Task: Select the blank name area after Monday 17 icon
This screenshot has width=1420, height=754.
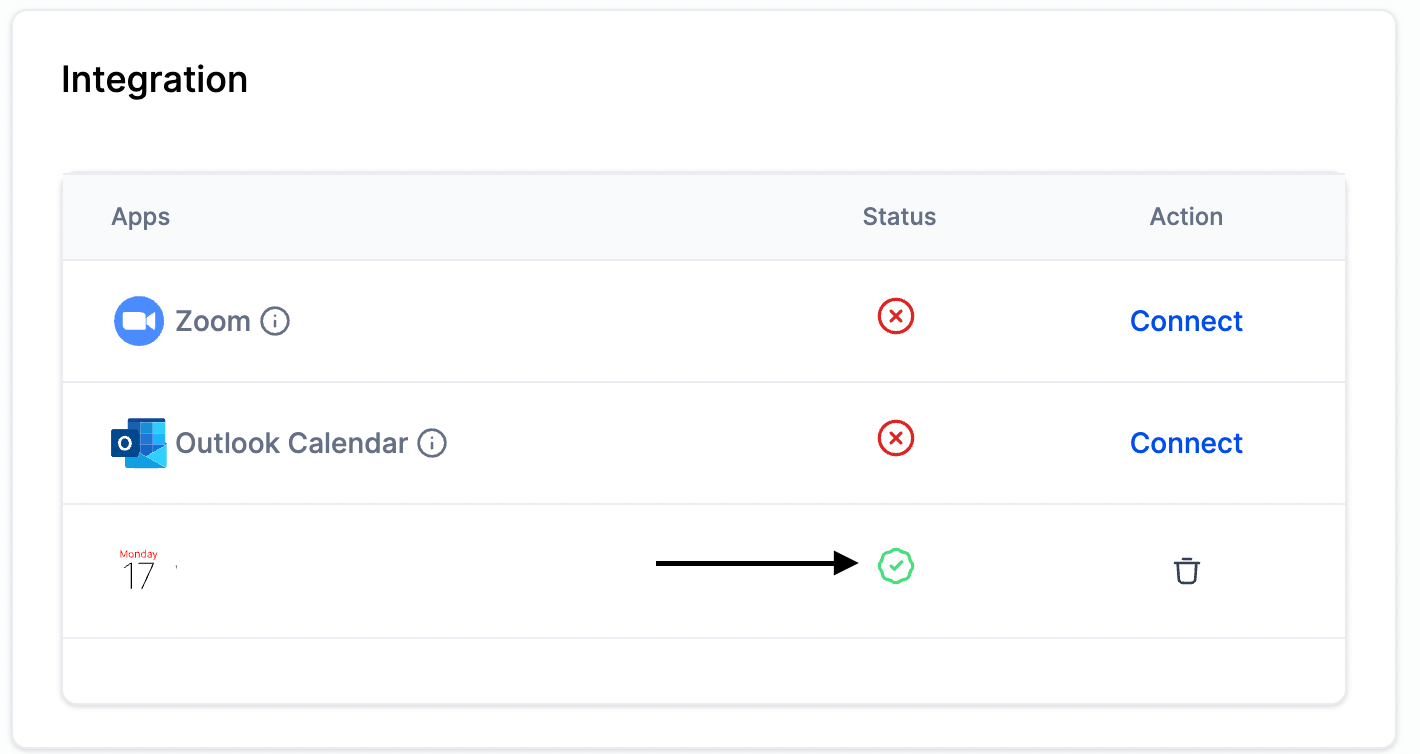Action: click(400, 570)
